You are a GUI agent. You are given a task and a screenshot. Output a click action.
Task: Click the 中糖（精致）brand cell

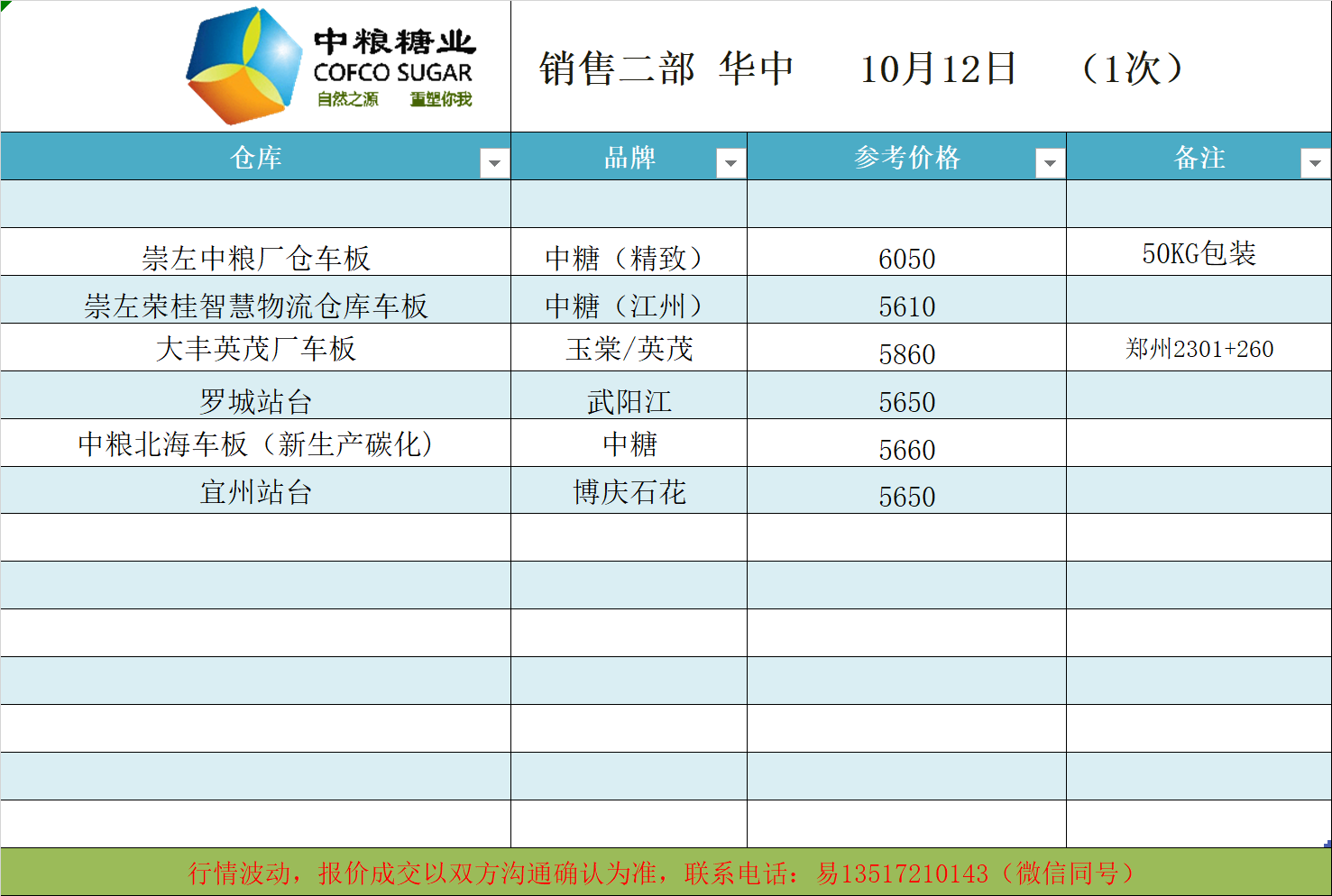(629, 258)
